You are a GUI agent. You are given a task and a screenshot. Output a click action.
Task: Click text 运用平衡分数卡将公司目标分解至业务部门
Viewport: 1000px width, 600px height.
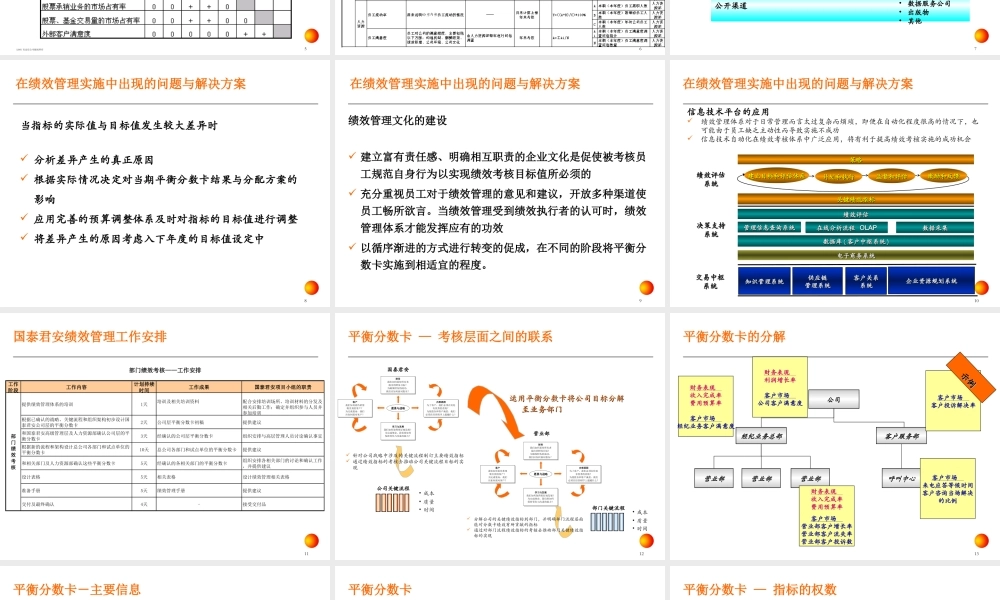(566, 404)
